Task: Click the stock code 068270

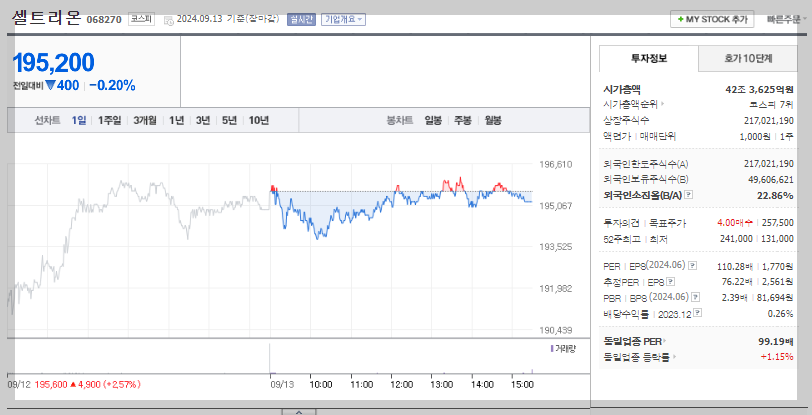Action: tap(104, 20)
